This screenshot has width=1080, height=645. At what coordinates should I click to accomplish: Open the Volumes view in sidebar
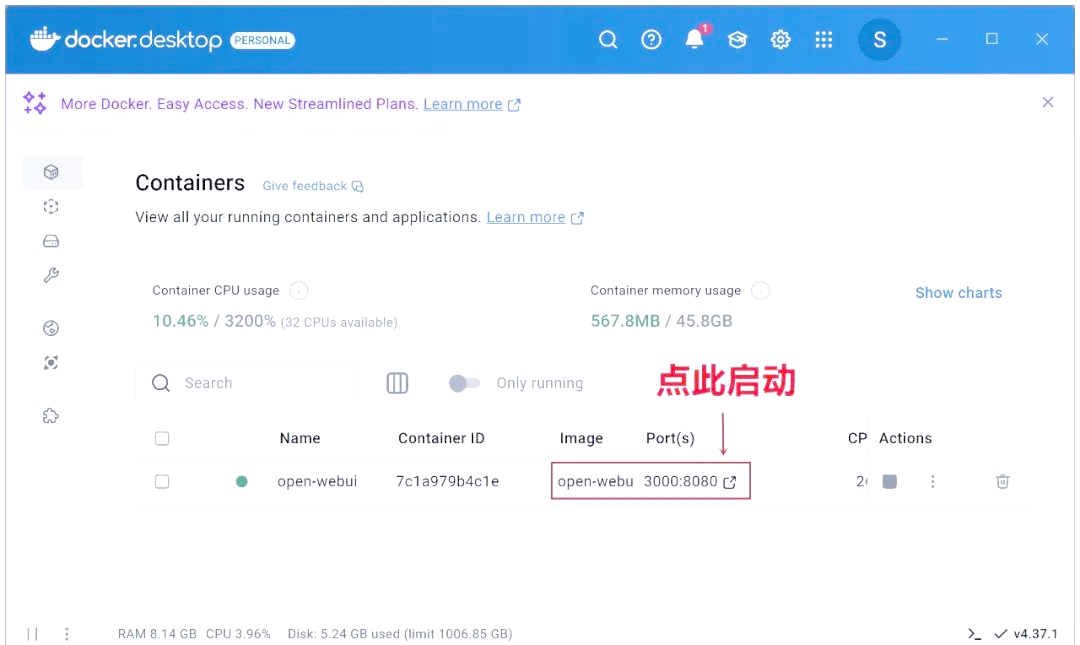coord(52,241)
